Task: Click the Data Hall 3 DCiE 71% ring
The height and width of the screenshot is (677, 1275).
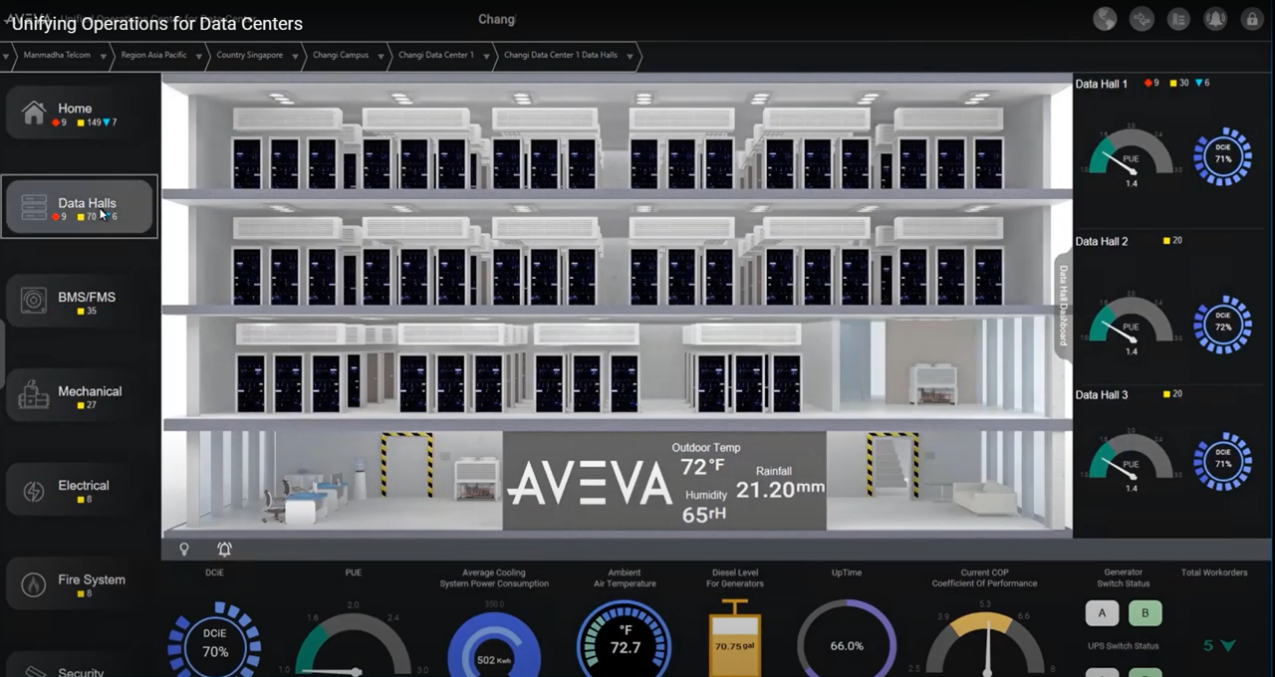Action: (x=1222, y=461)
